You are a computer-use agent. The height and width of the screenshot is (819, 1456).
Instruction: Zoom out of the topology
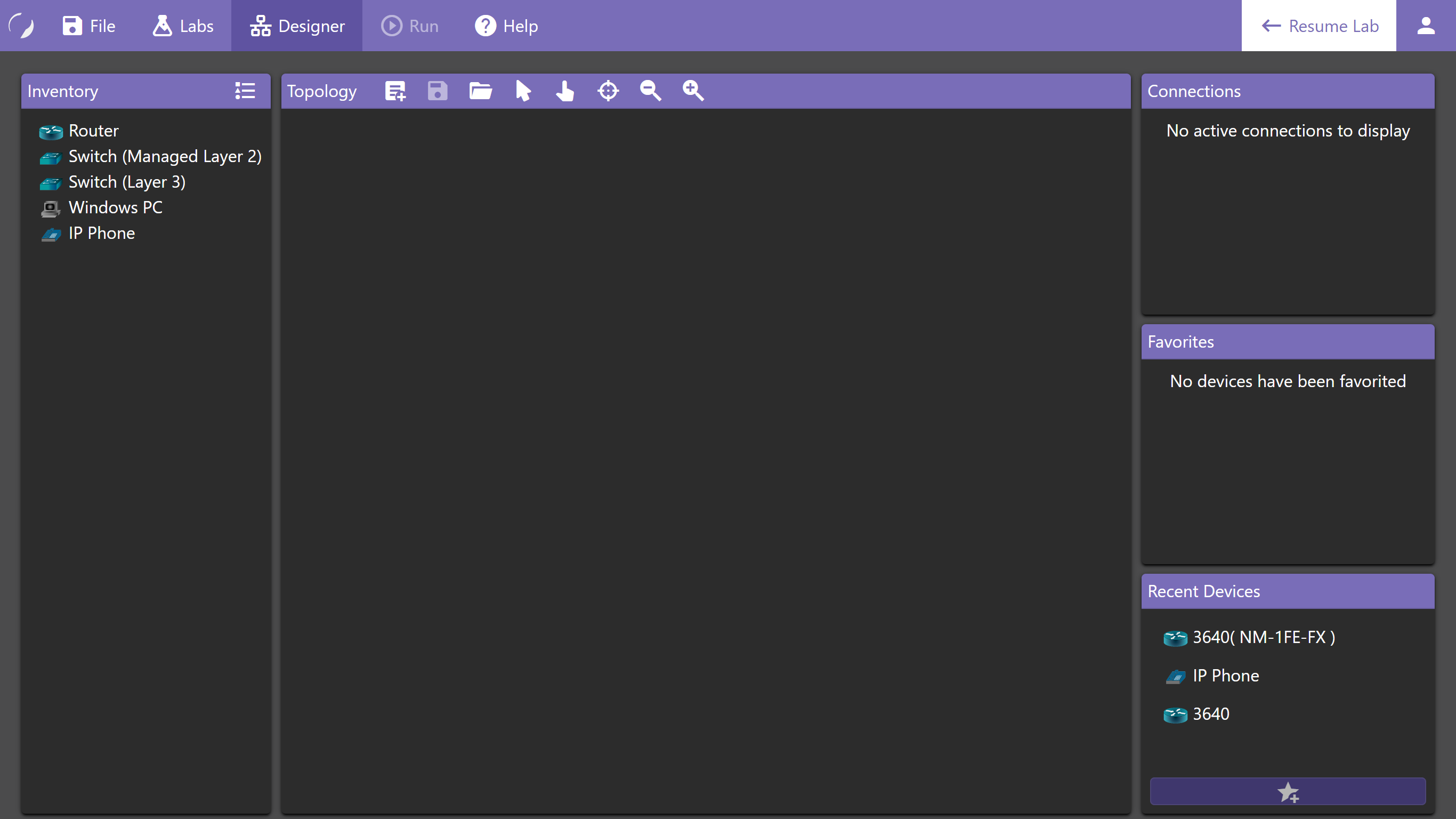[x=650, y=91]
